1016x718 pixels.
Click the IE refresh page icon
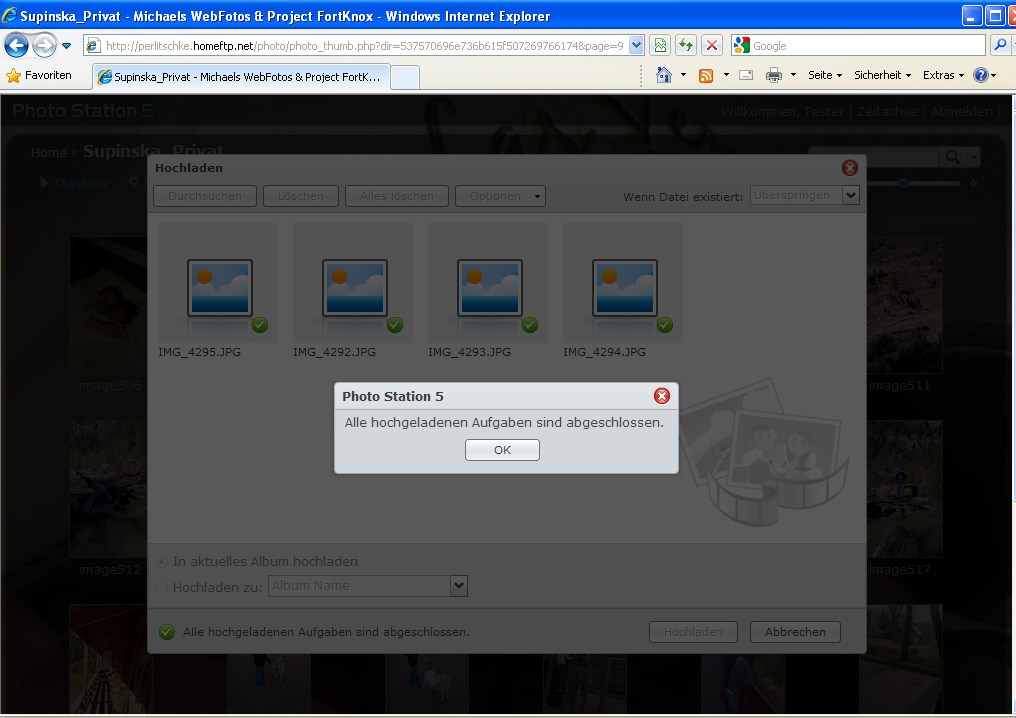pyautogui.click(x=686, y=45)
